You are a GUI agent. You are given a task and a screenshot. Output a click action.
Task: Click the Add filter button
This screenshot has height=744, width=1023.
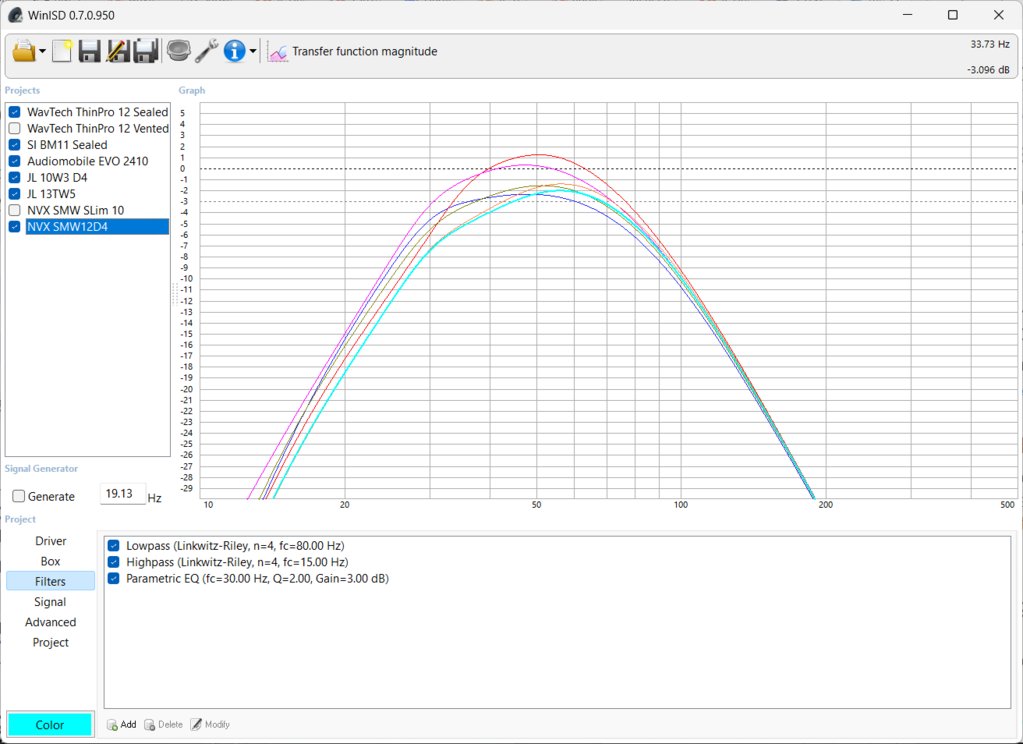pos(122,724)
